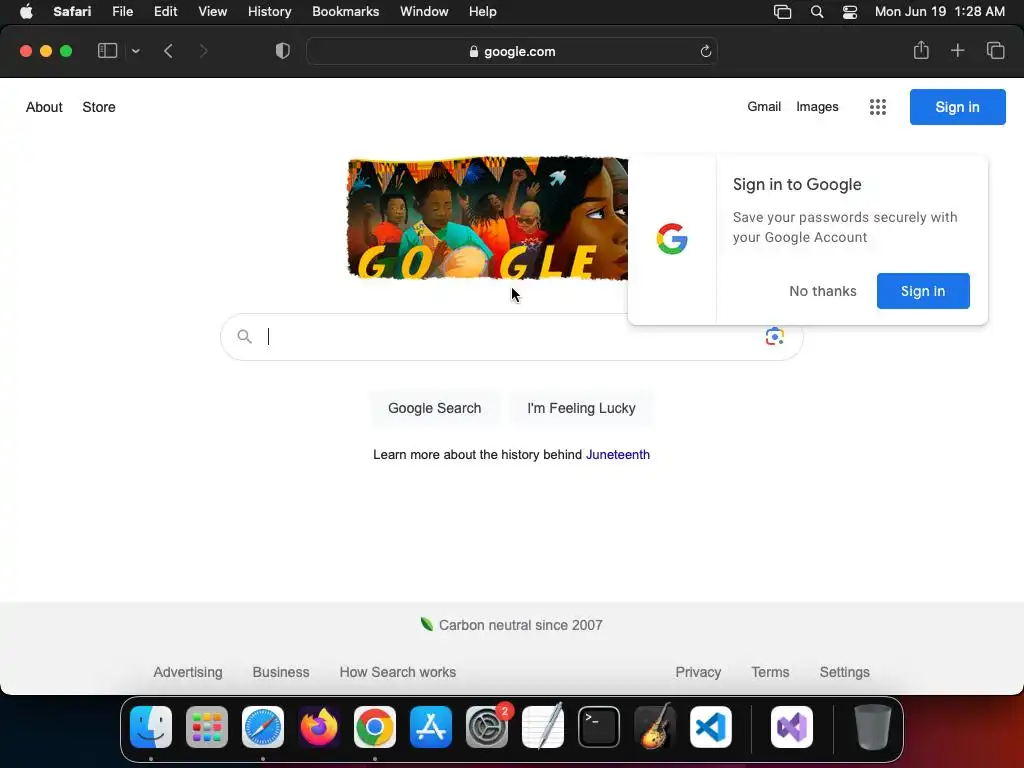Click I'm Feeling Lucky
1024x768 pixels.
581,408
